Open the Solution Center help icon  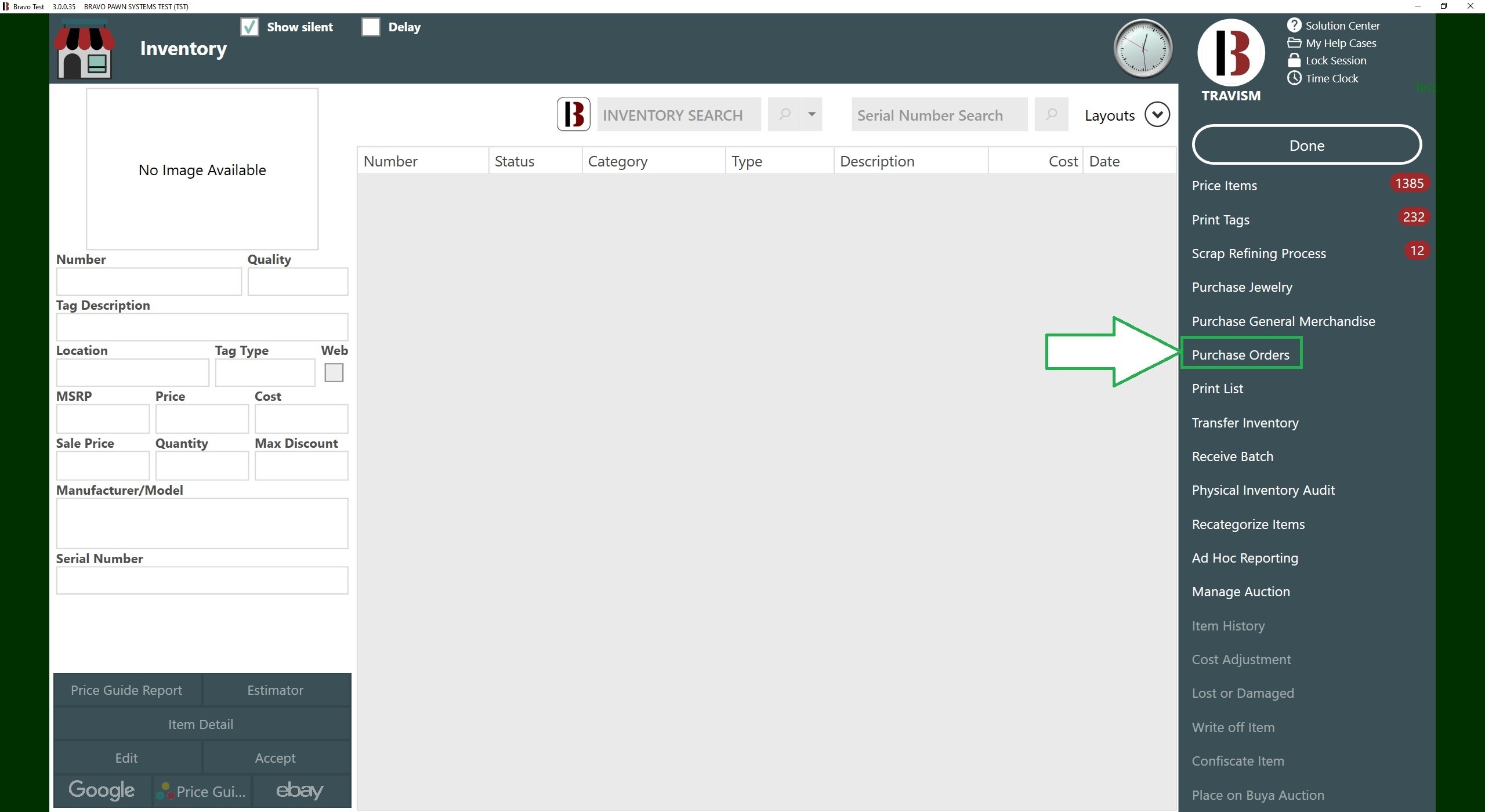(1294, 25)
